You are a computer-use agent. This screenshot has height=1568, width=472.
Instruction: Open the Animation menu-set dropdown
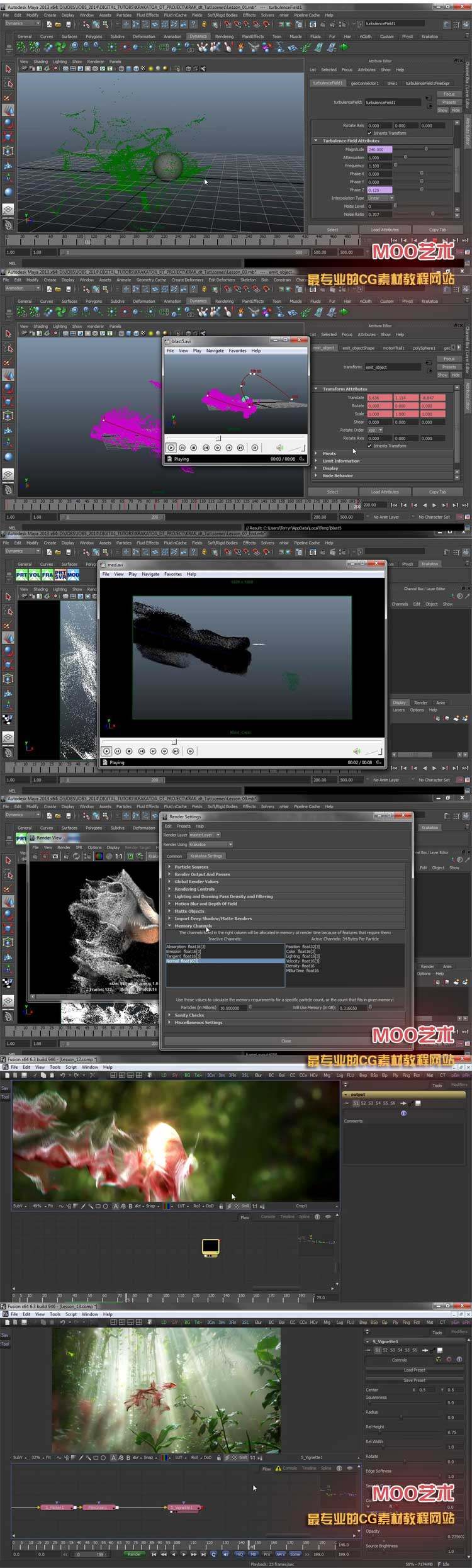(x=22, y=288)
